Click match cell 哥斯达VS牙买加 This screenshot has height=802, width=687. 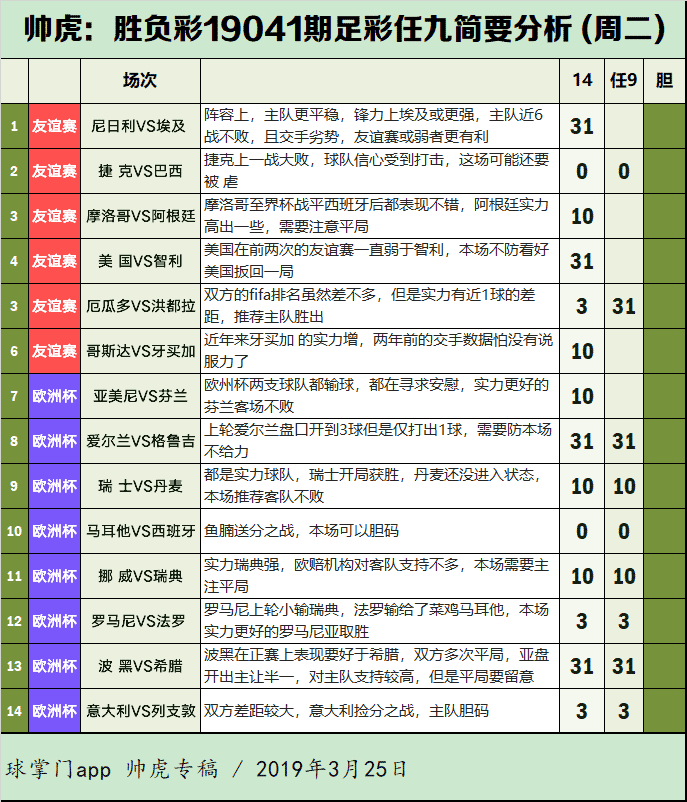140,351
